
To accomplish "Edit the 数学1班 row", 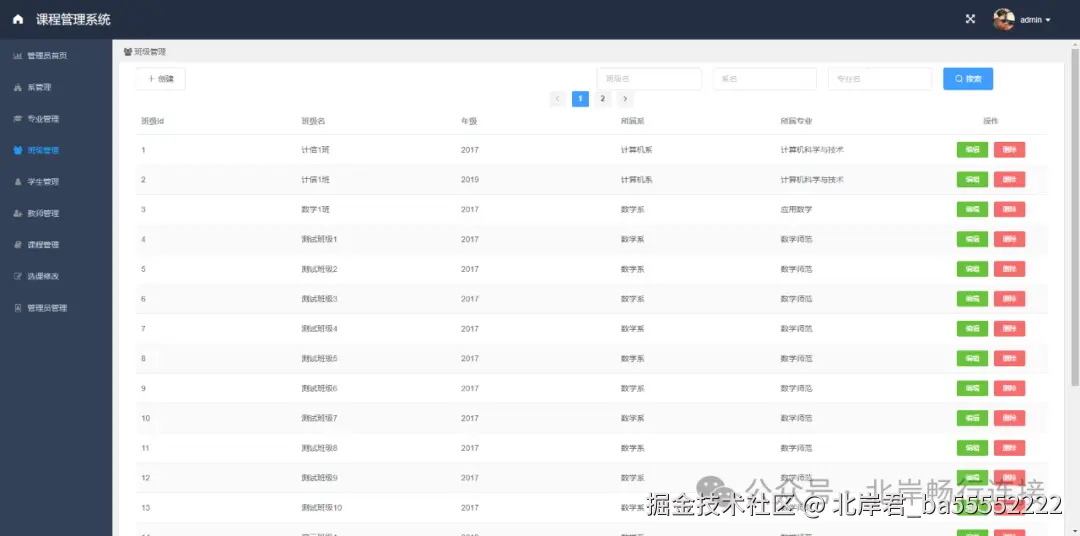I will (x=972, y=209).
